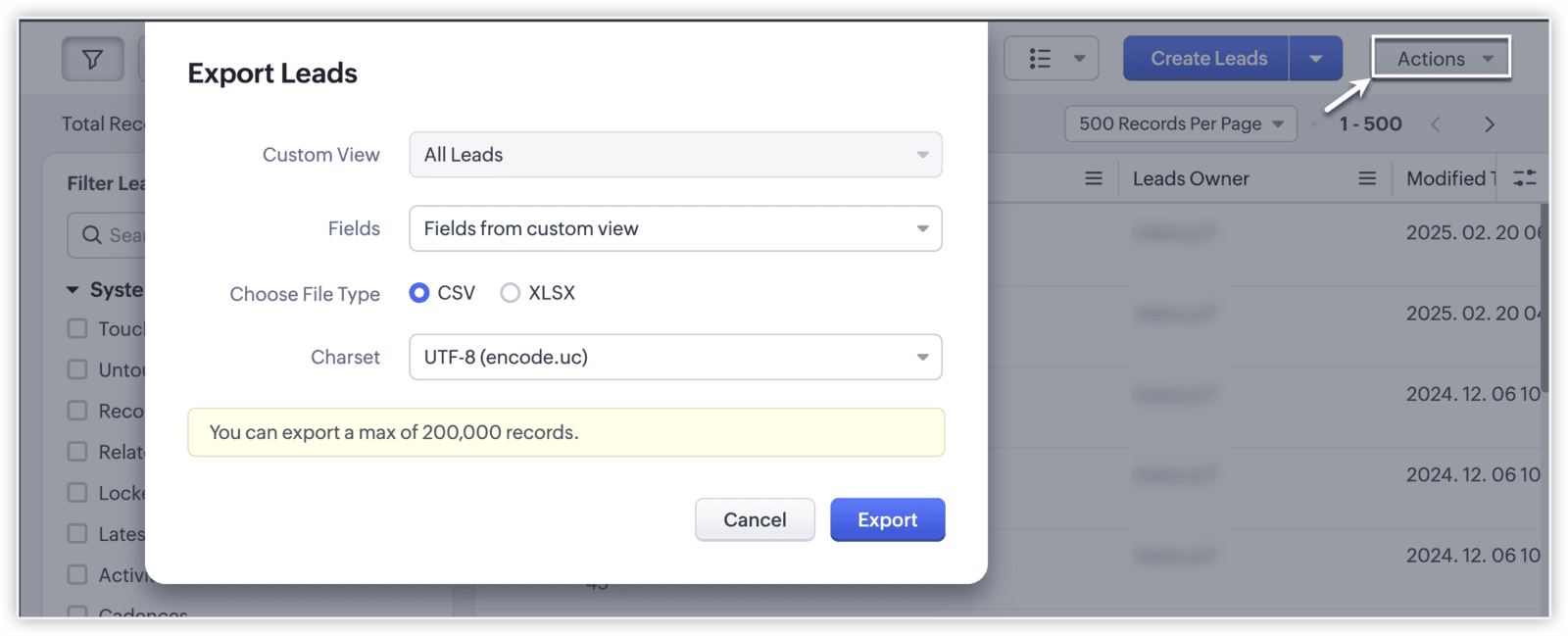The image size is (1568, 636).
Task: Click the Create Leads button
Action: (x=1207, y=59)
